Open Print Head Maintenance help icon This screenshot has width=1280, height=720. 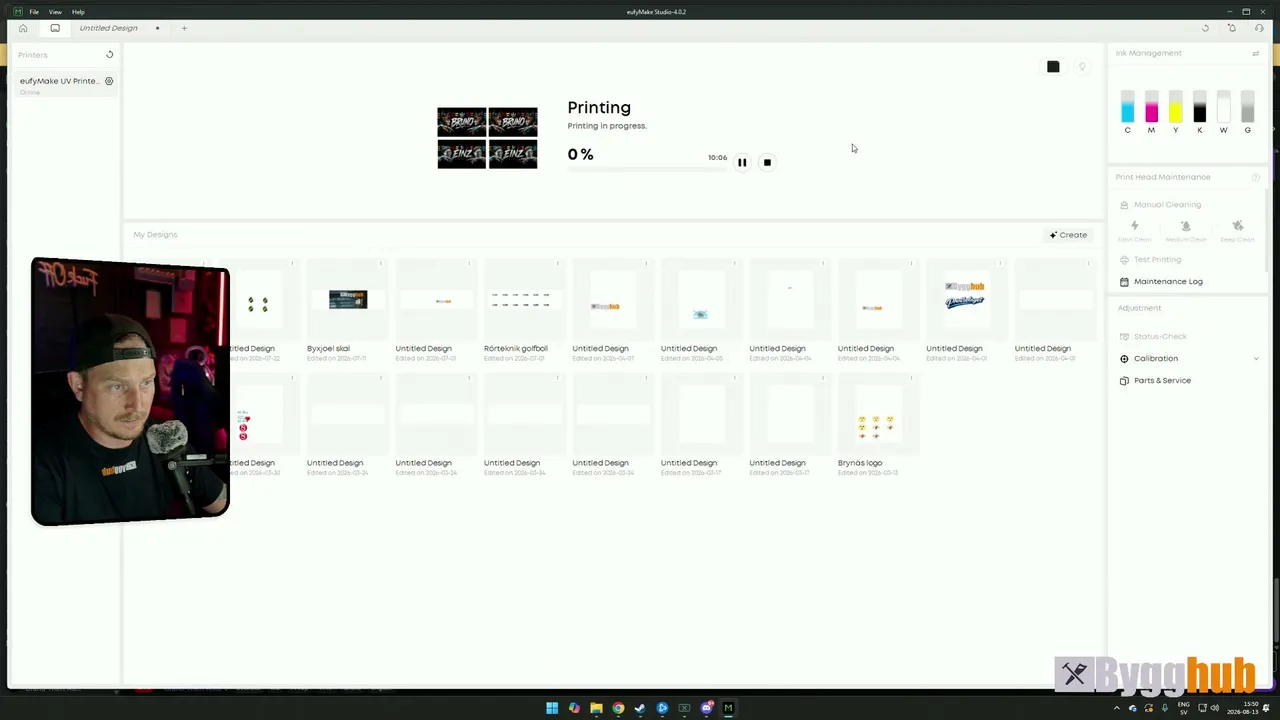tap(1256, 177)
